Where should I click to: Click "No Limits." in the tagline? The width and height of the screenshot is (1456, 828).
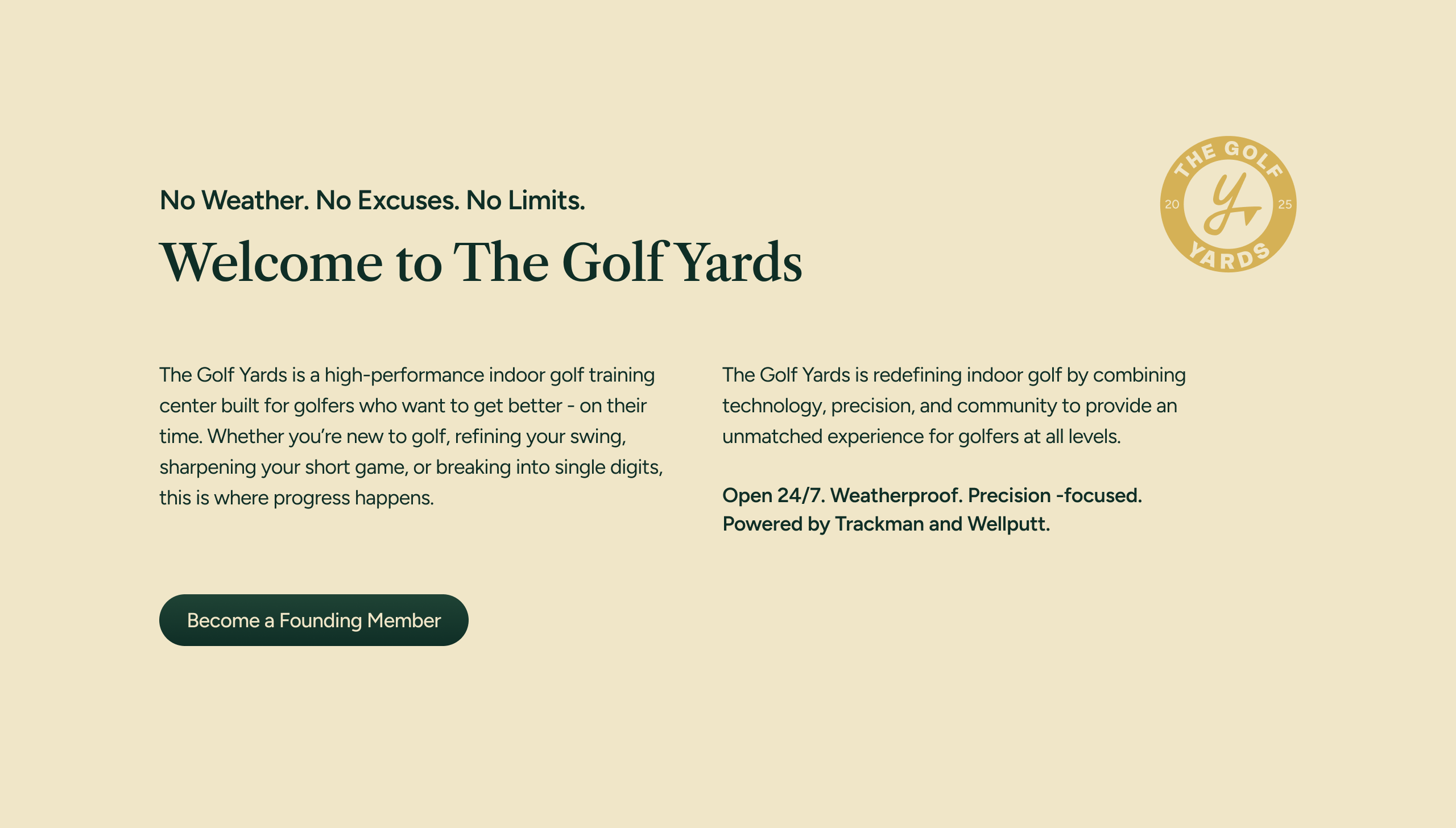click(x=526, y=200)
